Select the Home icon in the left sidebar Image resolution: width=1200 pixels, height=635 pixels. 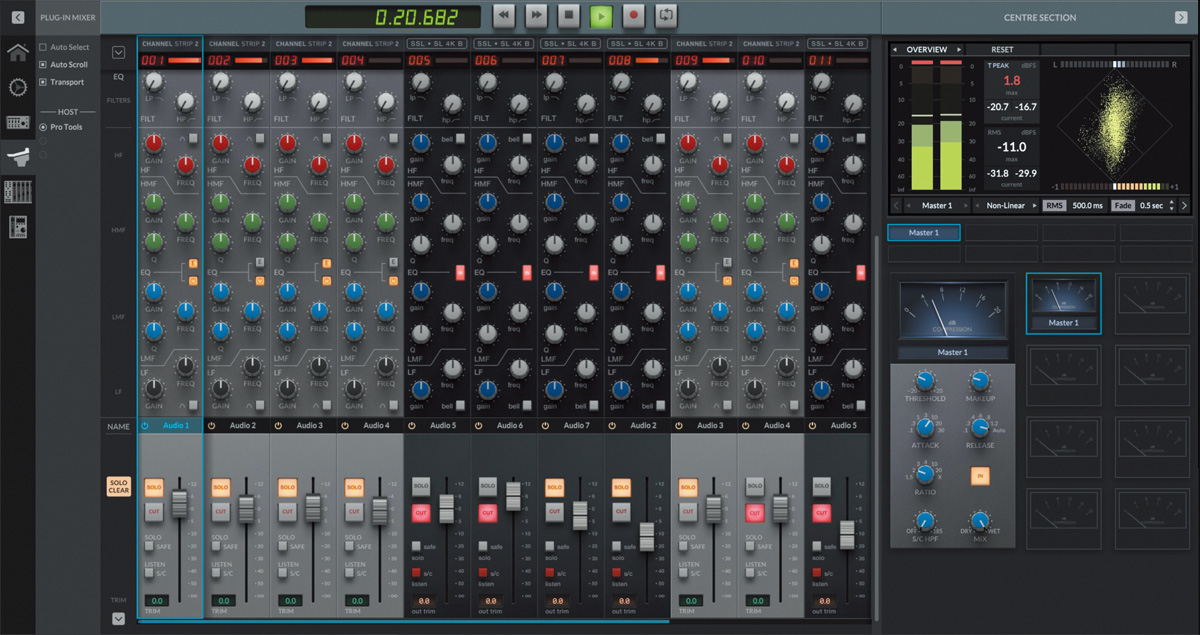[x=16, y=52]
